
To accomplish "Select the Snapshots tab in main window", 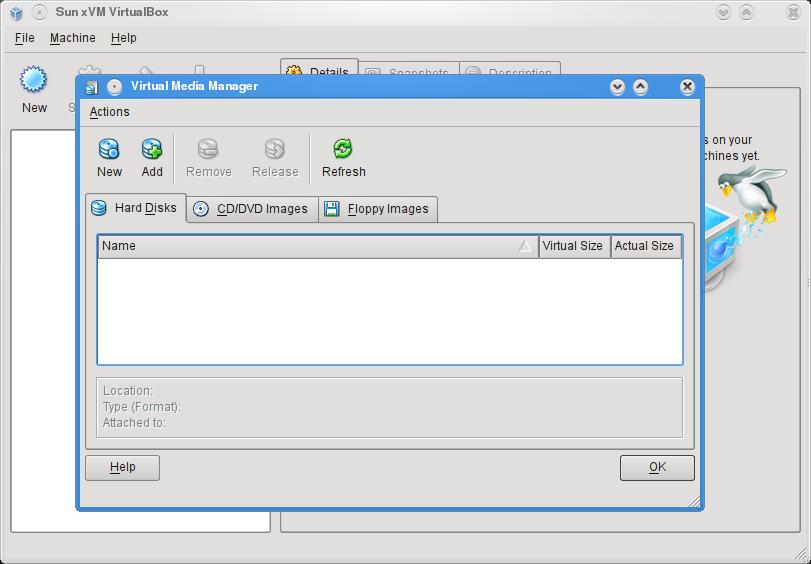I will 409,70.
